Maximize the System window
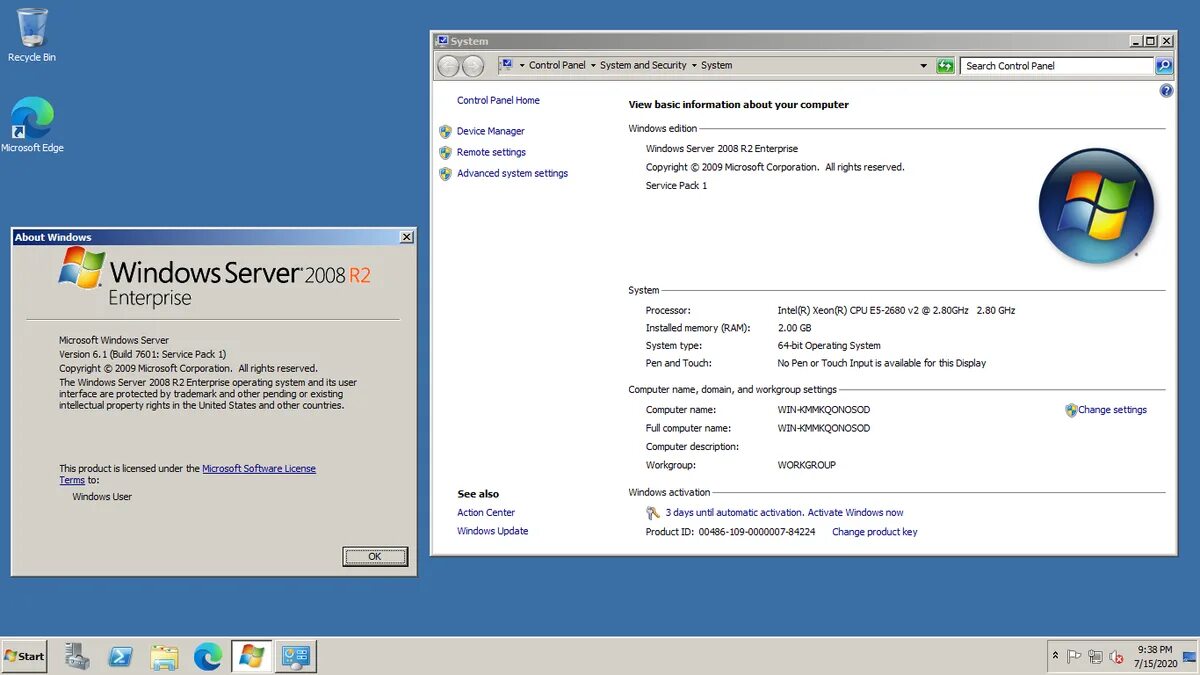 pyautogui.click(x=1150, y=41)
